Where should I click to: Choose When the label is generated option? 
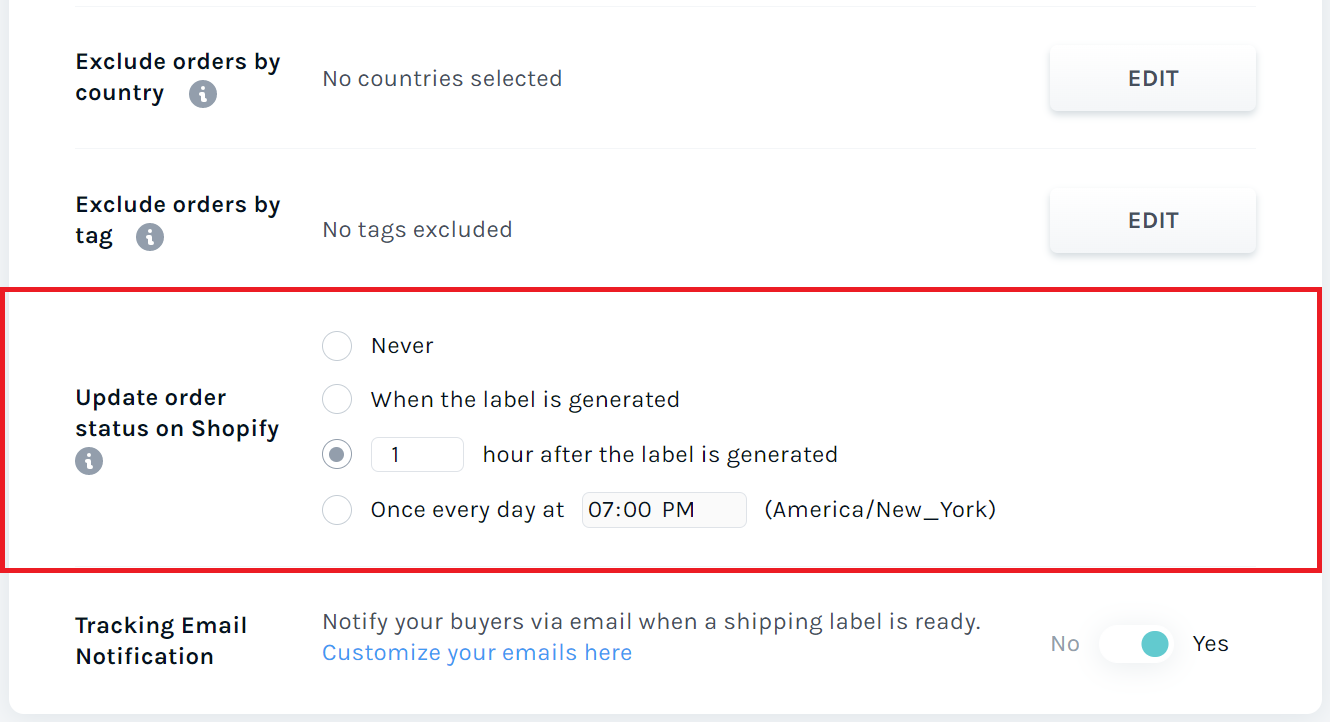click(337, 400)
